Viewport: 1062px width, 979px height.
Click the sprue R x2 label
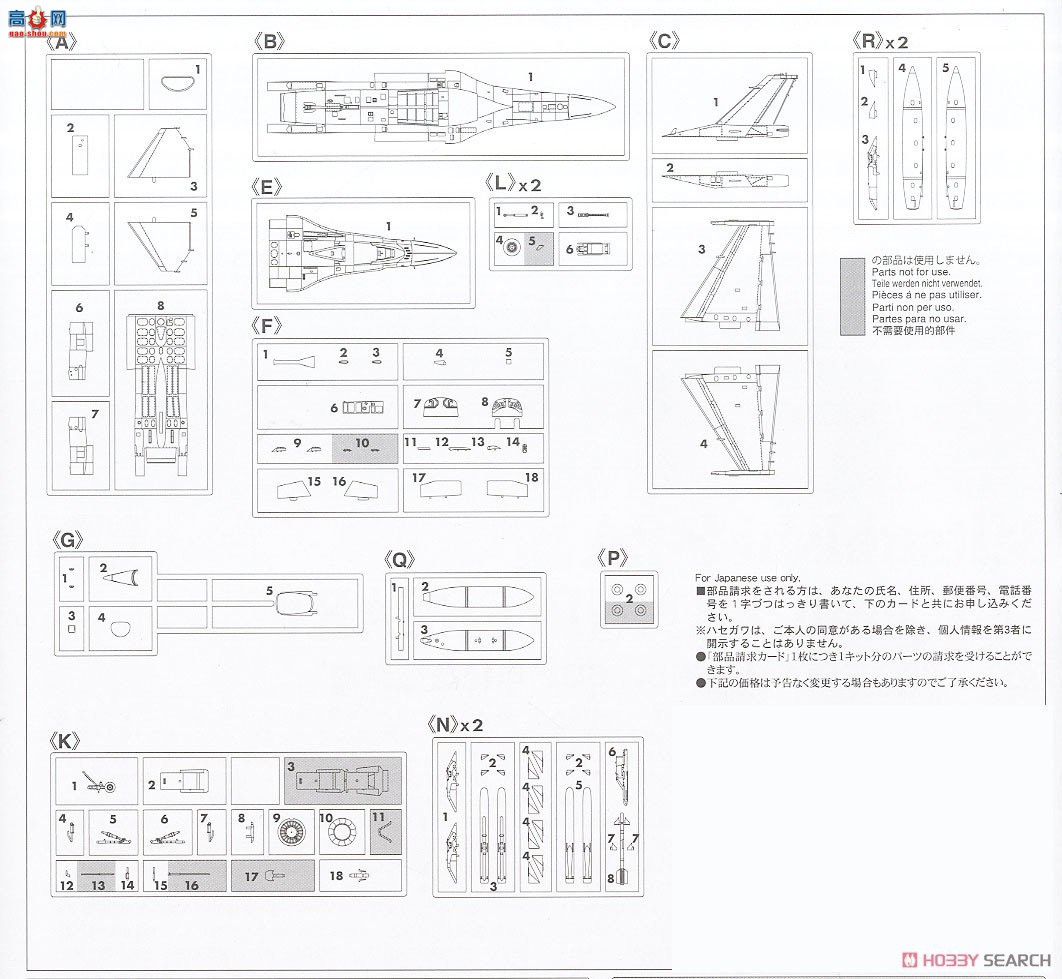879,41
